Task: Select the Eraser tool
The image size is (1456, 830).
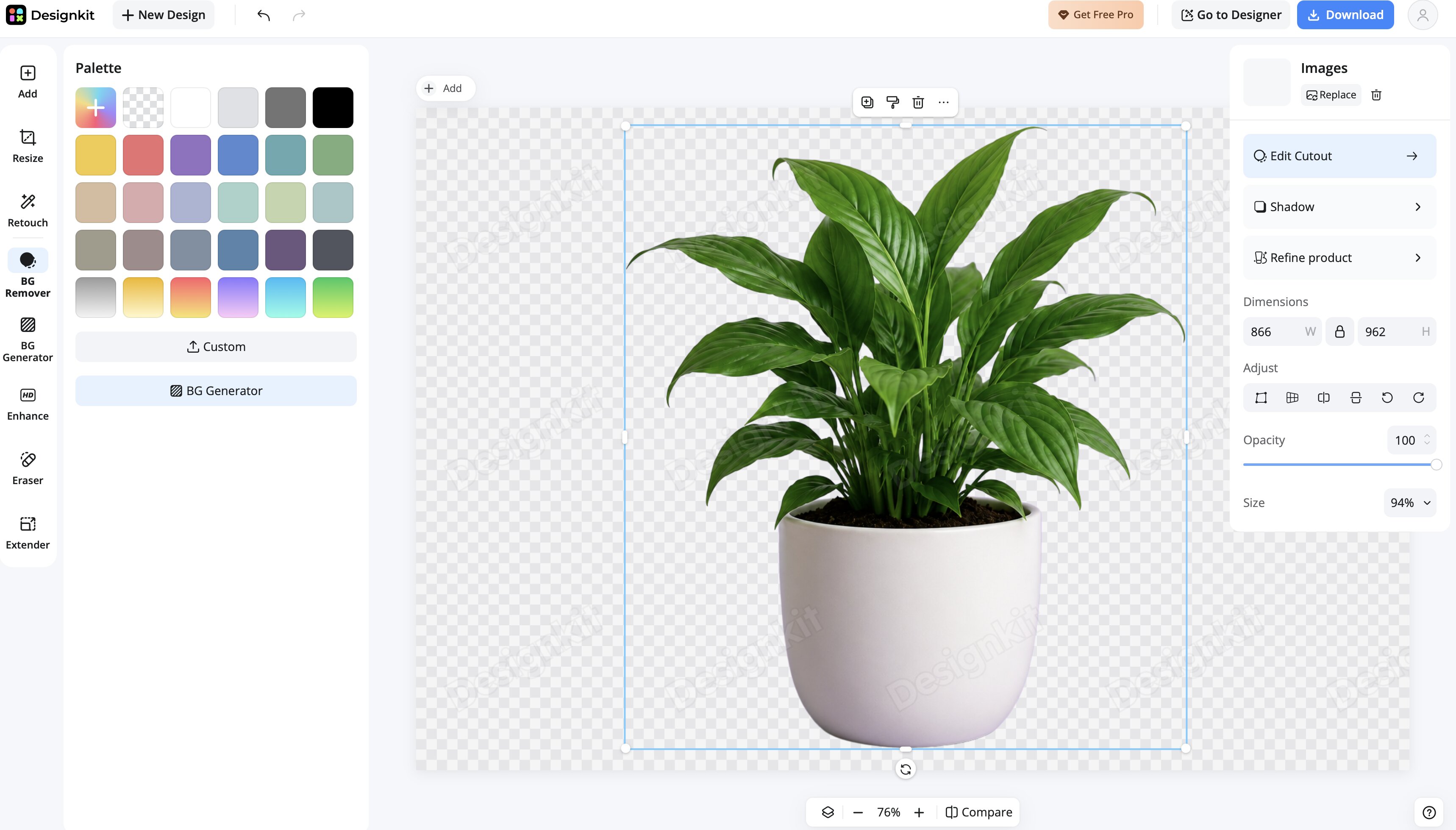Action: coord(28,468)
